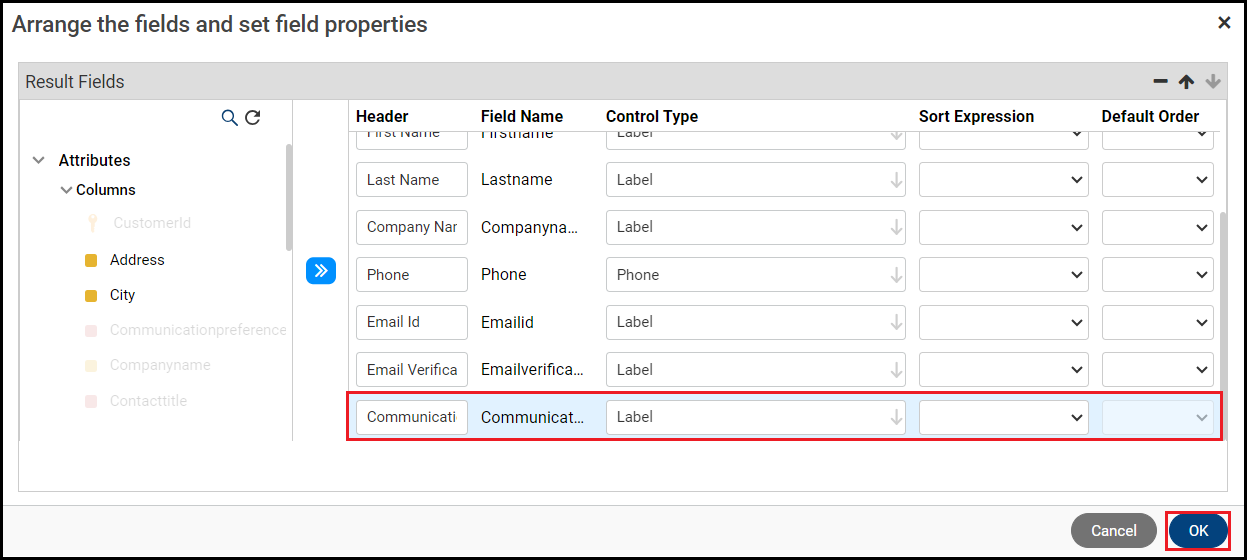Click the Last Name header input field

tap(411, 180)
